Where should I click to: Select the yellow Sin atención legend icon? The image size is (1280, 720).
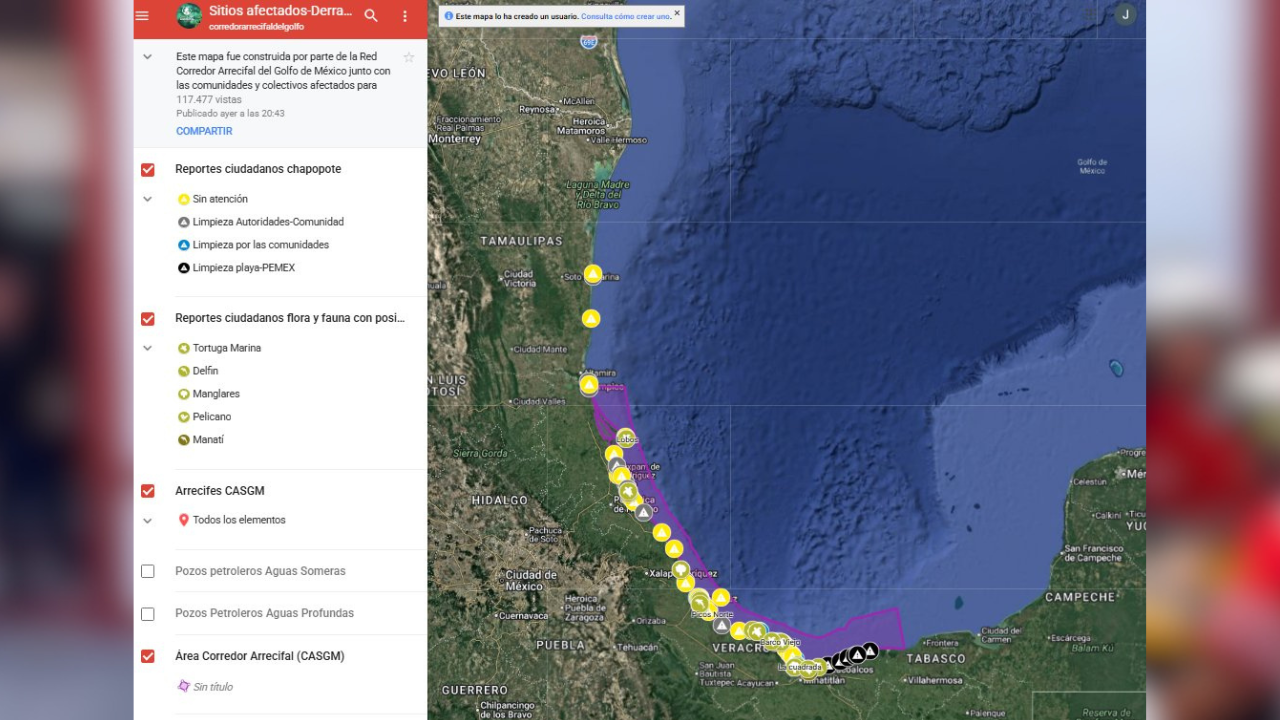pyautogui.click(x=184, y=199)
